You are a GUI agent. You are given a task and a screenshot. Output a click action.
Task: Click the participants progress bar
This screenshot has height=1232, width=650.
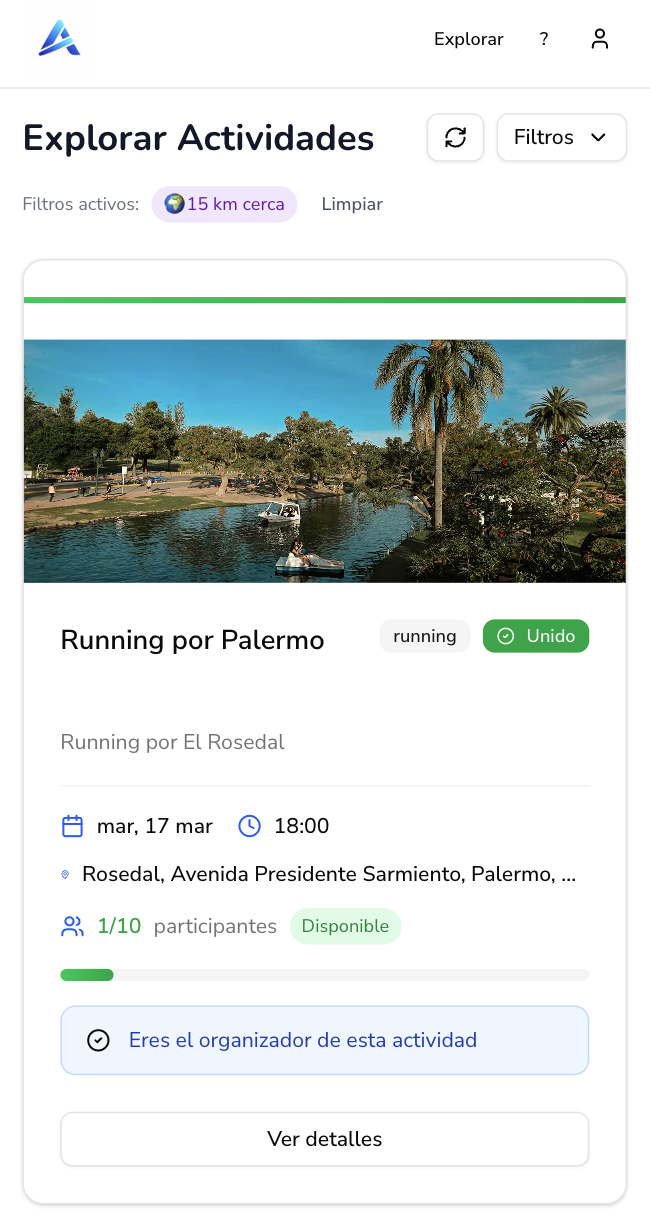[324, 974]
